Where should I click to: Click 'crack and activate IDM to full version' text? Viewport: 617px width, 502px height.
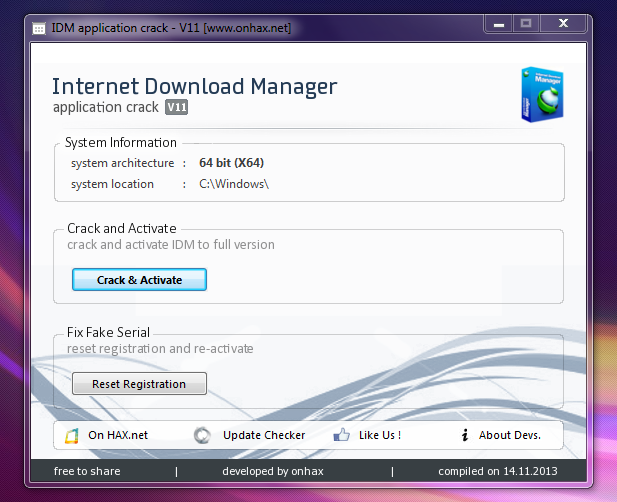(171, 245)
